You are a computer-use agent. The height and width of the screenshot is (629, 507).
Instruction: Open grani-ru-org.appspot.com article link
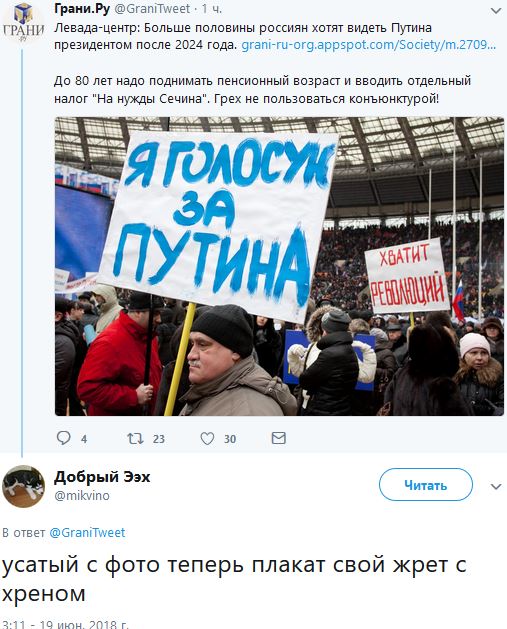point(369,45)
